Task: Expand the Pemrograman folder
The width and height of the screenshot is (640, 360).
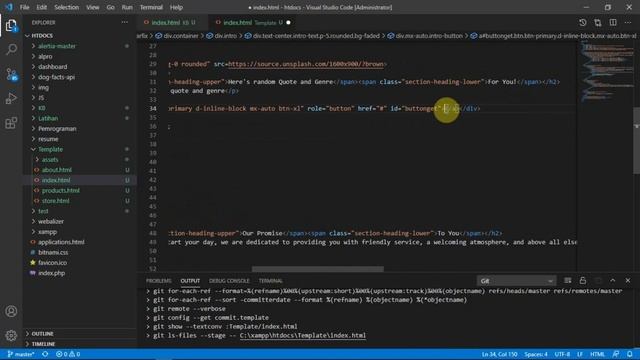Action: click(x=80, y=129)
